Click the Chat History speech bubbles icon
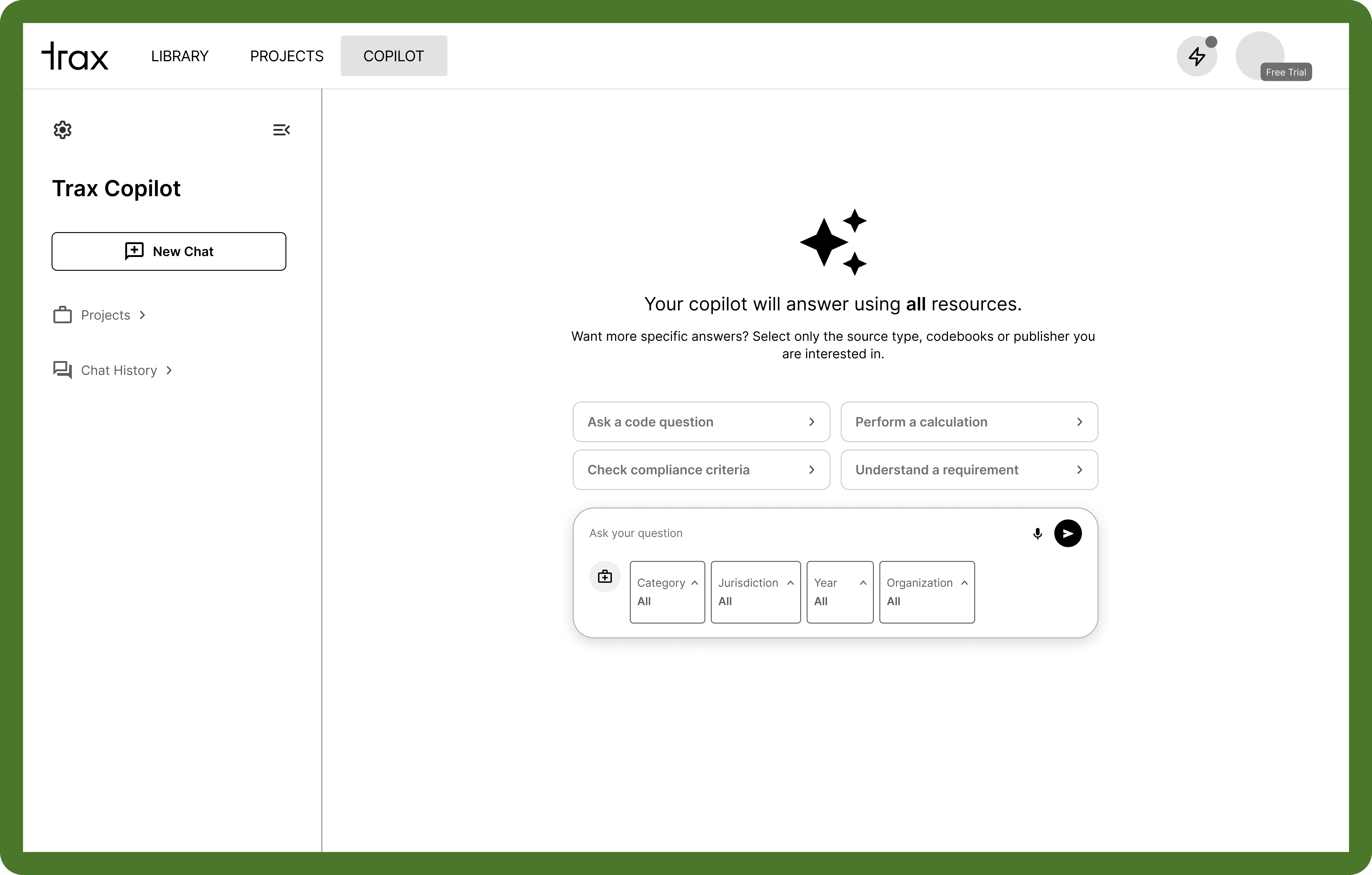The height and width of the screenshot is (875, 1372). coord(62,370)
